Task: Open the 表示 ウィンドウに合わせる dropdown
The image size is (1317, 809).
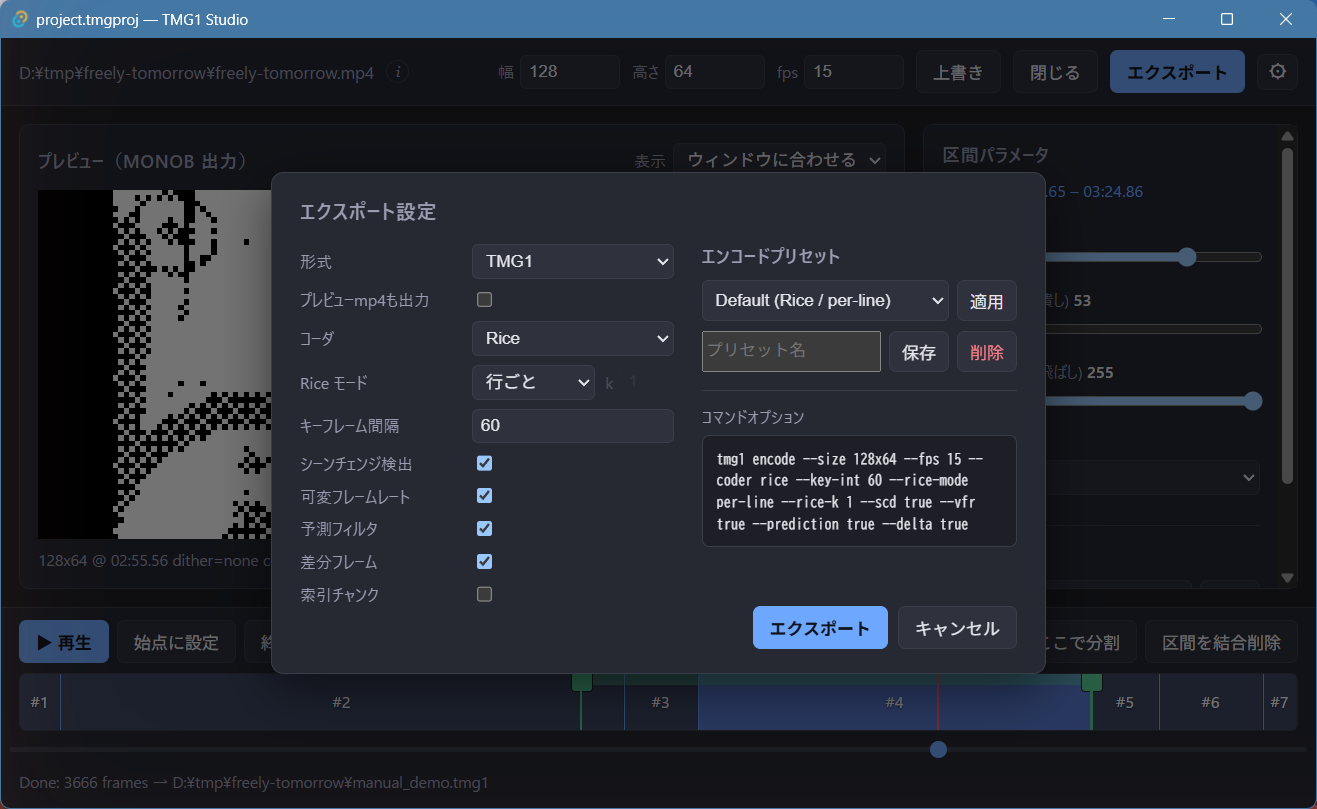Action: pyautogui.click(x=780, y=160)
